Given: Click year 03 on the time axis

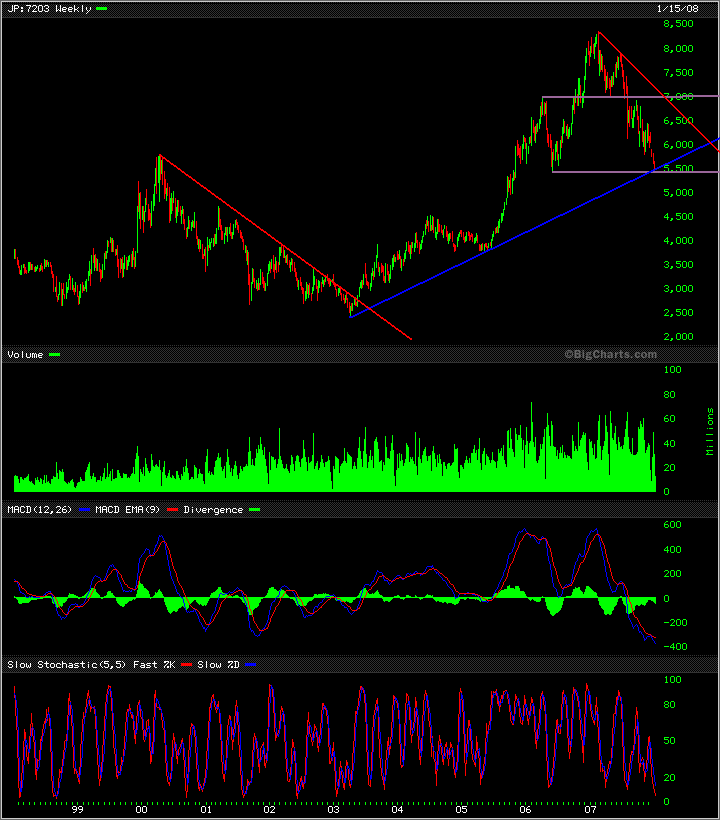Looking at the screenshot, I should (x=333, y=812).
